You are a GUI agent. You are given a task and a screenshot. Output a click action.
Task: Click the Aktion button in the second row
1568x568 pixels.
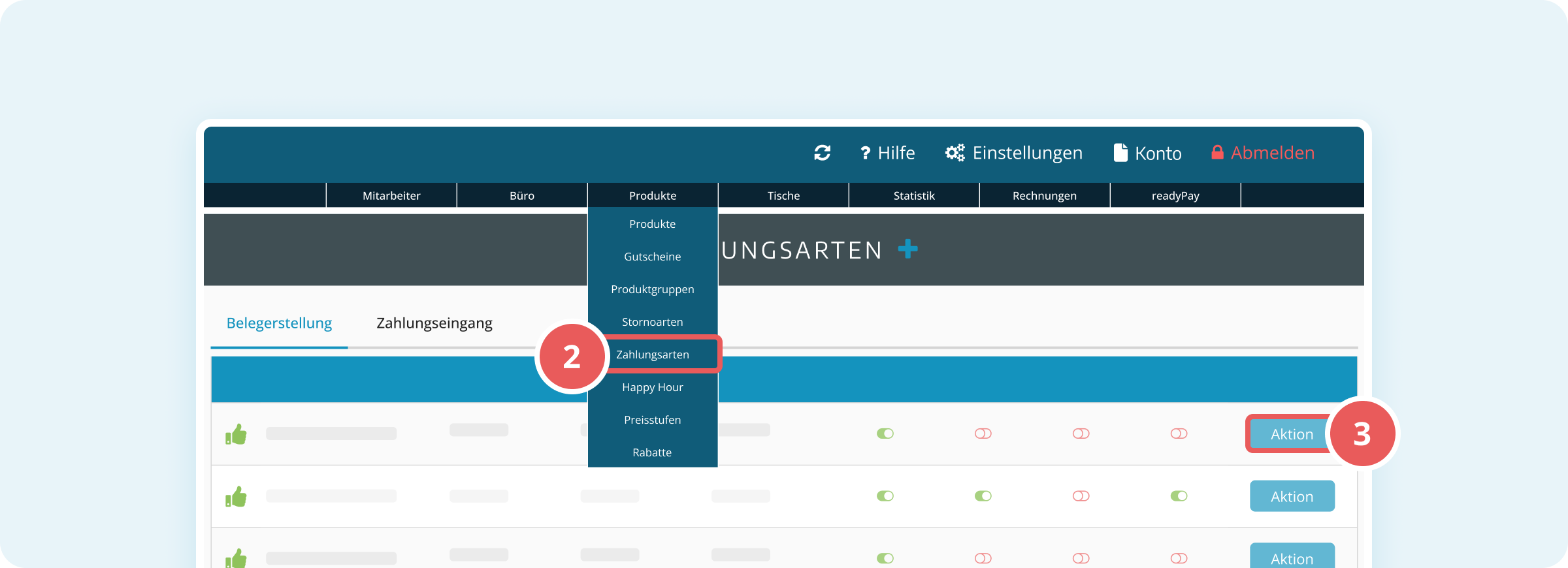tap(1292, 496)
